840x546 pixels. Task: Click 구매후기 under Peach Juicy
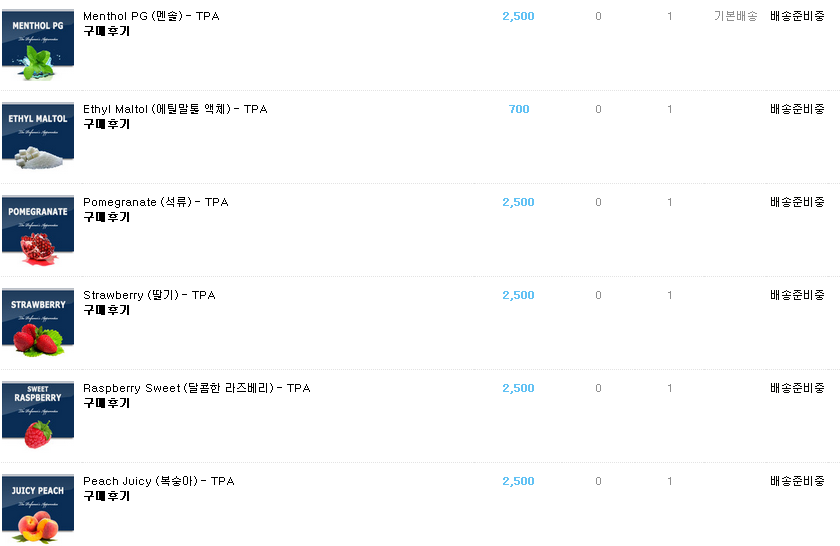tap(107, 496)
